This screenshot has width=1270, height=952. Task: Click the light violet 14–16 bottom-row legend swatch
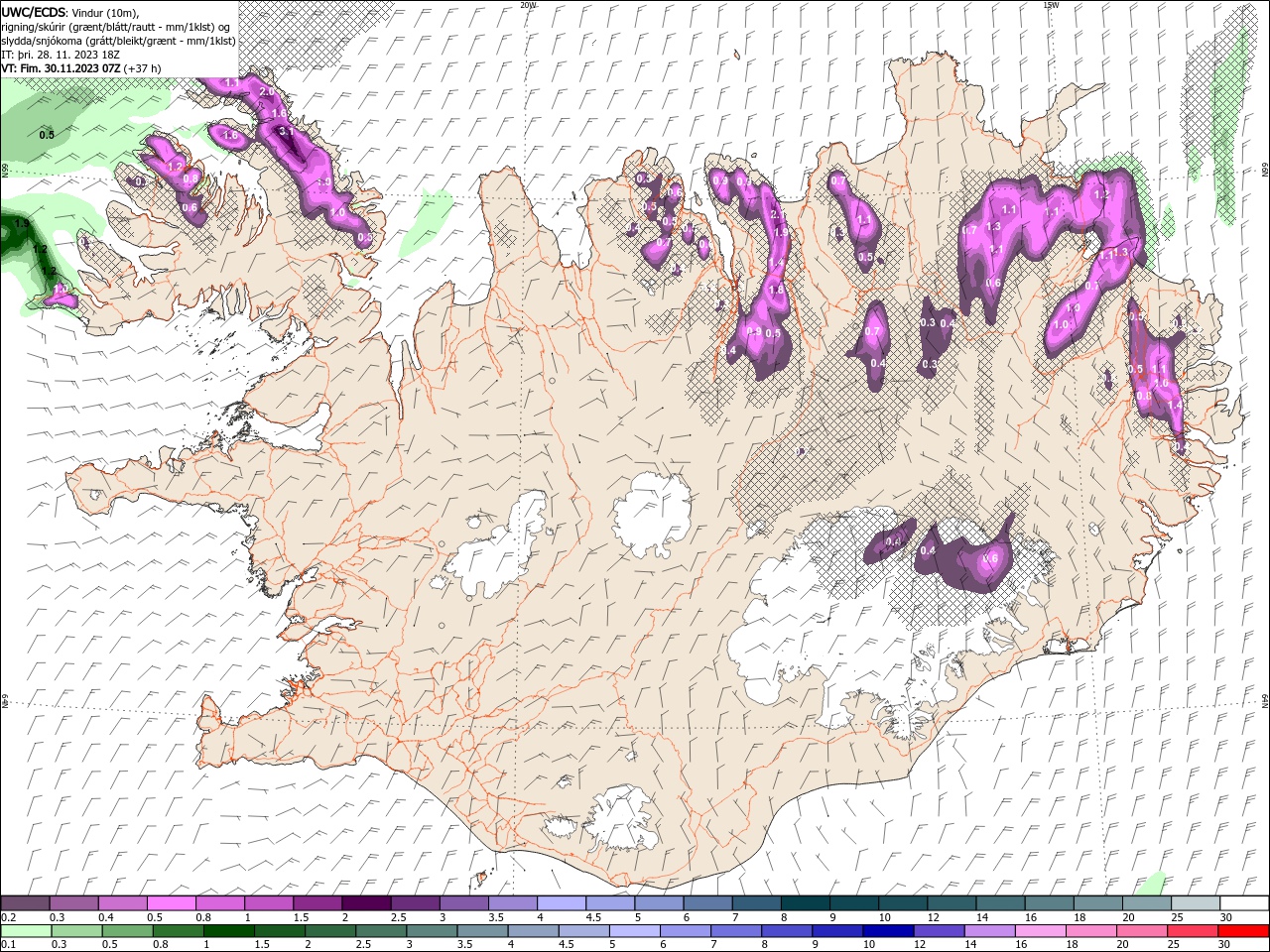(987, 931)
